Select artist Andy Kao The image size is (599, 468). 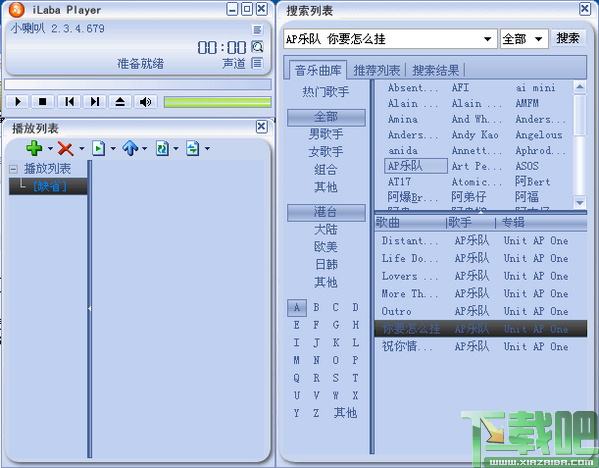click(x=475, y=135)
